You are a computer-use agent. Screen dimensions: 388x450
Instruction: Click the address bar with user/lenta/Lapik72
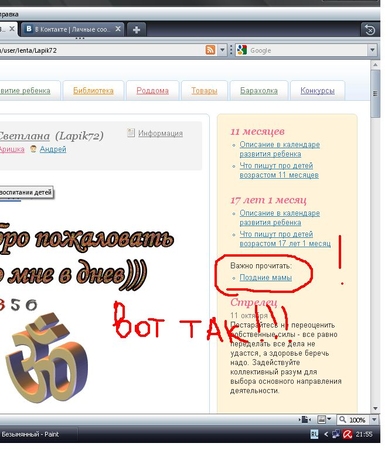pyautogui.click(x=102, y=50)
